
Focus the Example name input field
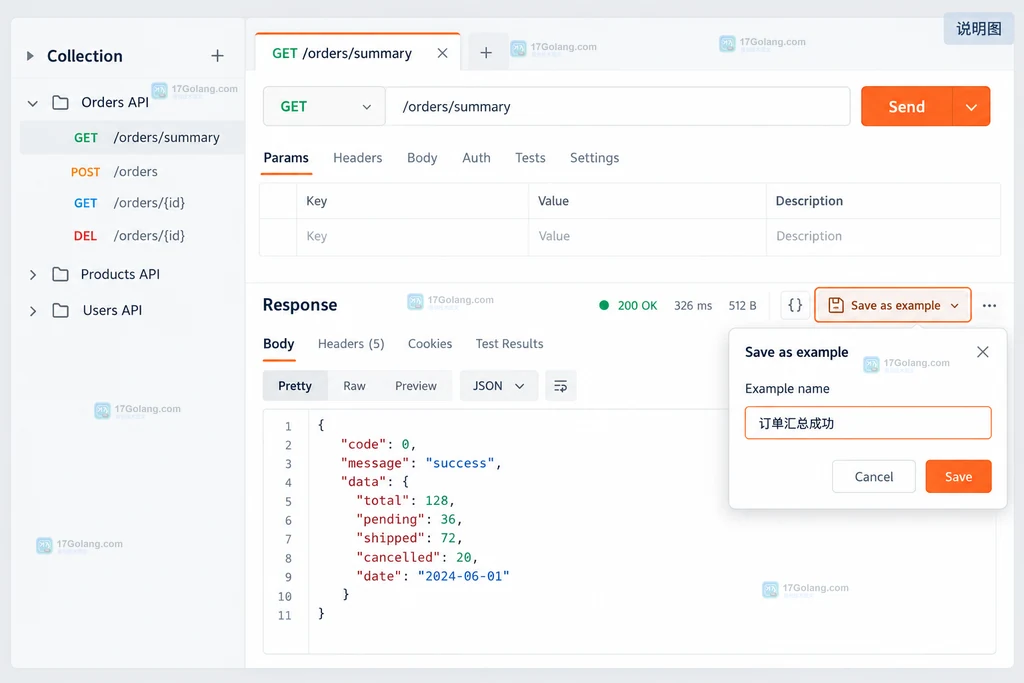[x=868, y=423]
